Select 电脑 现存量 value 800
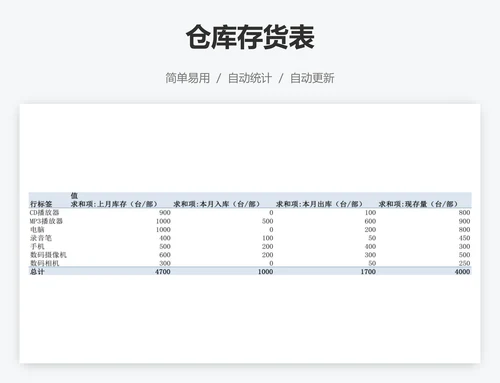 [464, 229]
